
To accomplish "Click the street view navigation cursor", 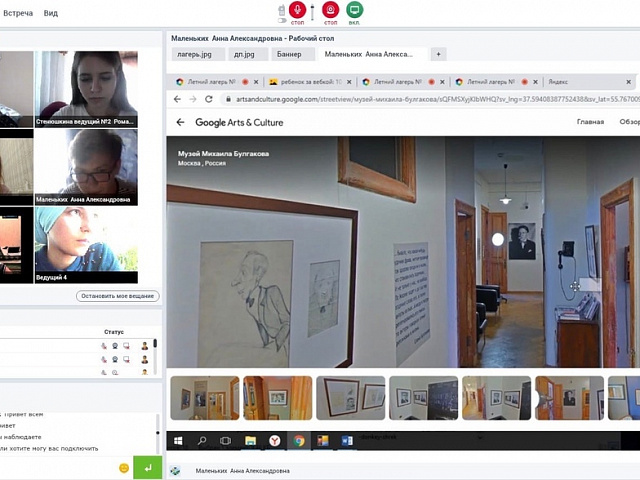I will pos(575,287).
